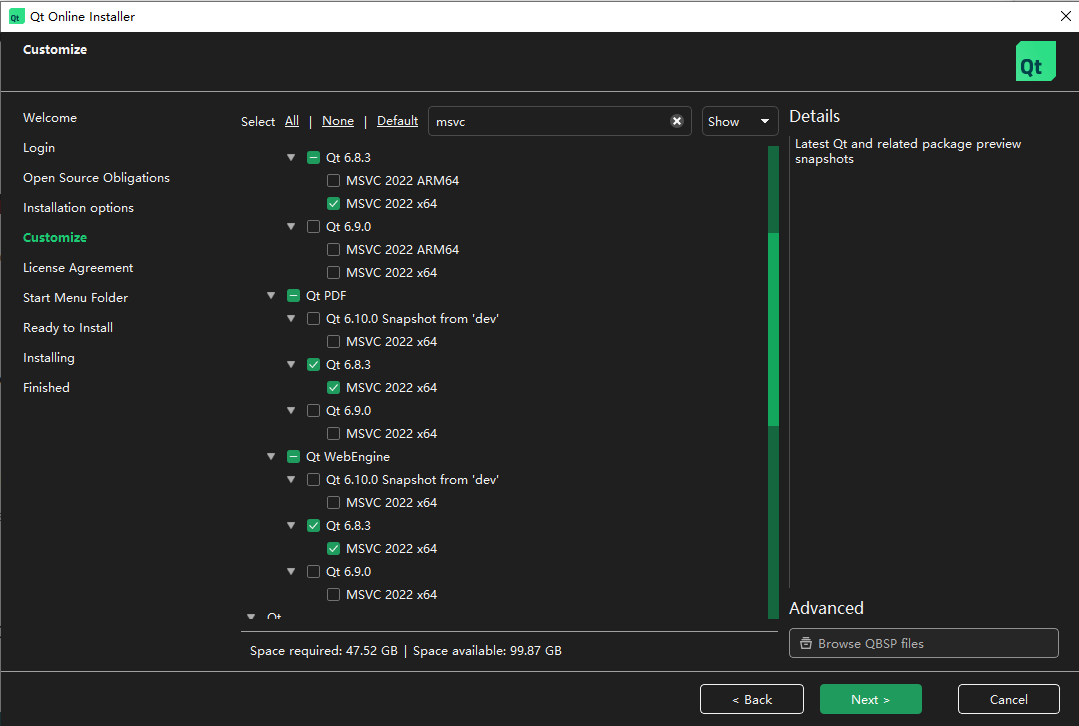The image size is (1079, 726).
Task: Click the Select All link
Action: click(292, 121)
